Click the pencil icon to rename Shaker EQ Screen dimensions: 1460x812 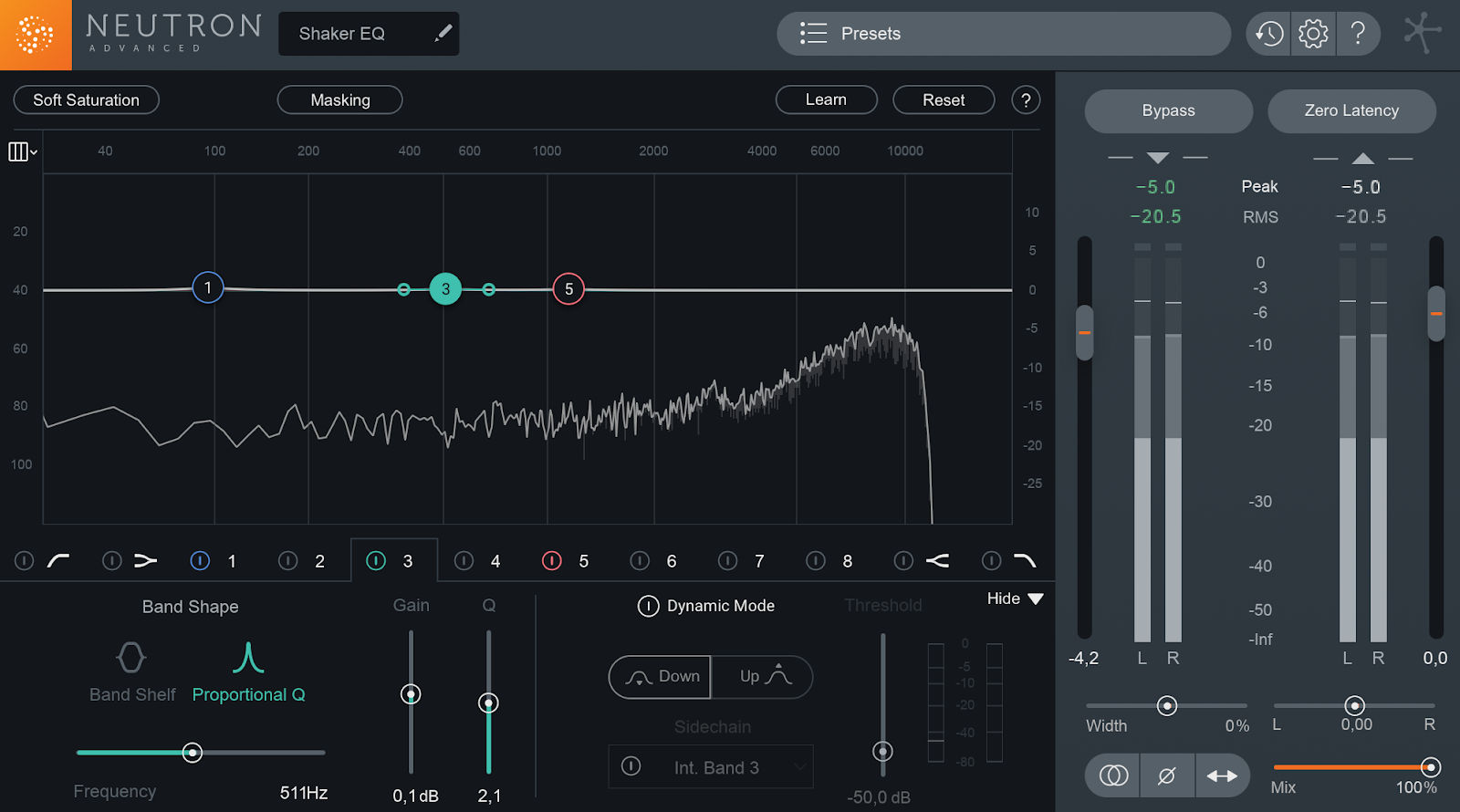point(443,34)
